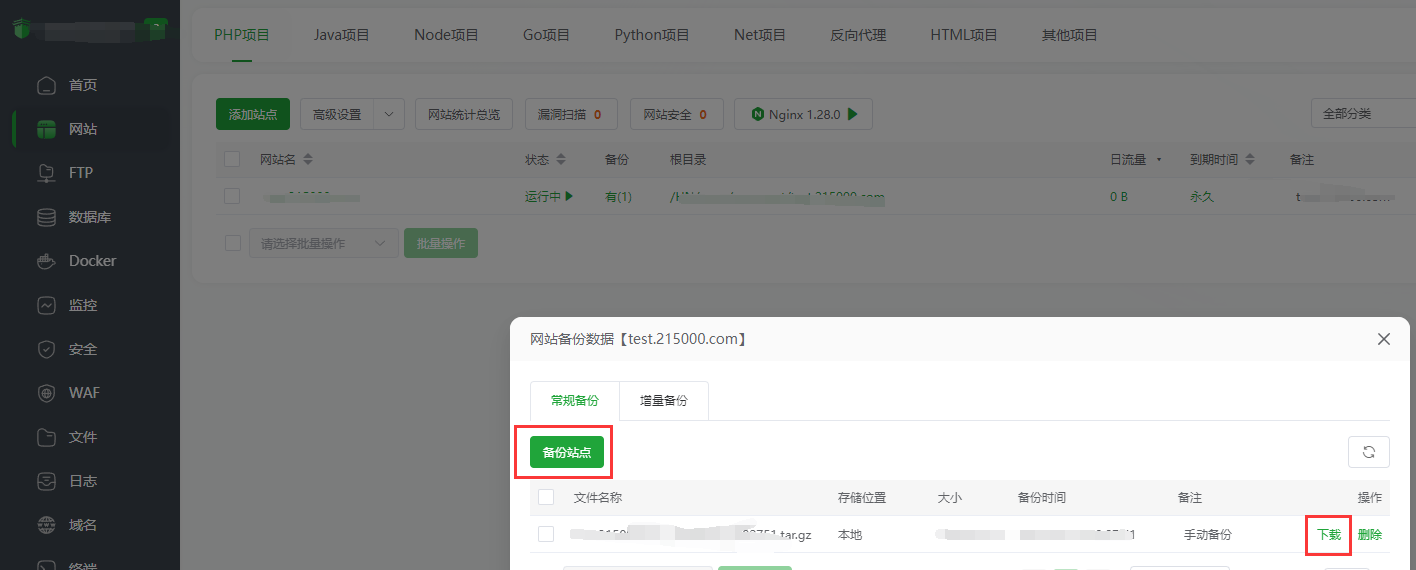
Task: Open 网站统计总览 button
Action: (464, 114)
